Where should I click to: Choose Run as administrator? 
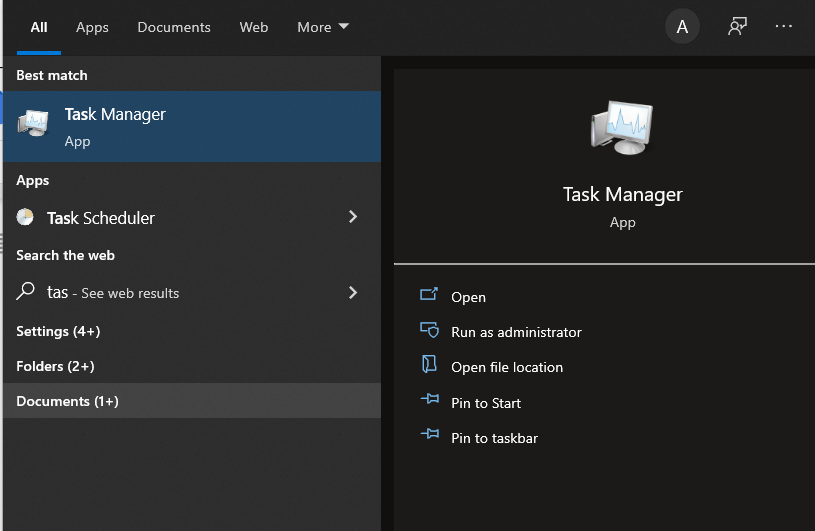(516, 332)
